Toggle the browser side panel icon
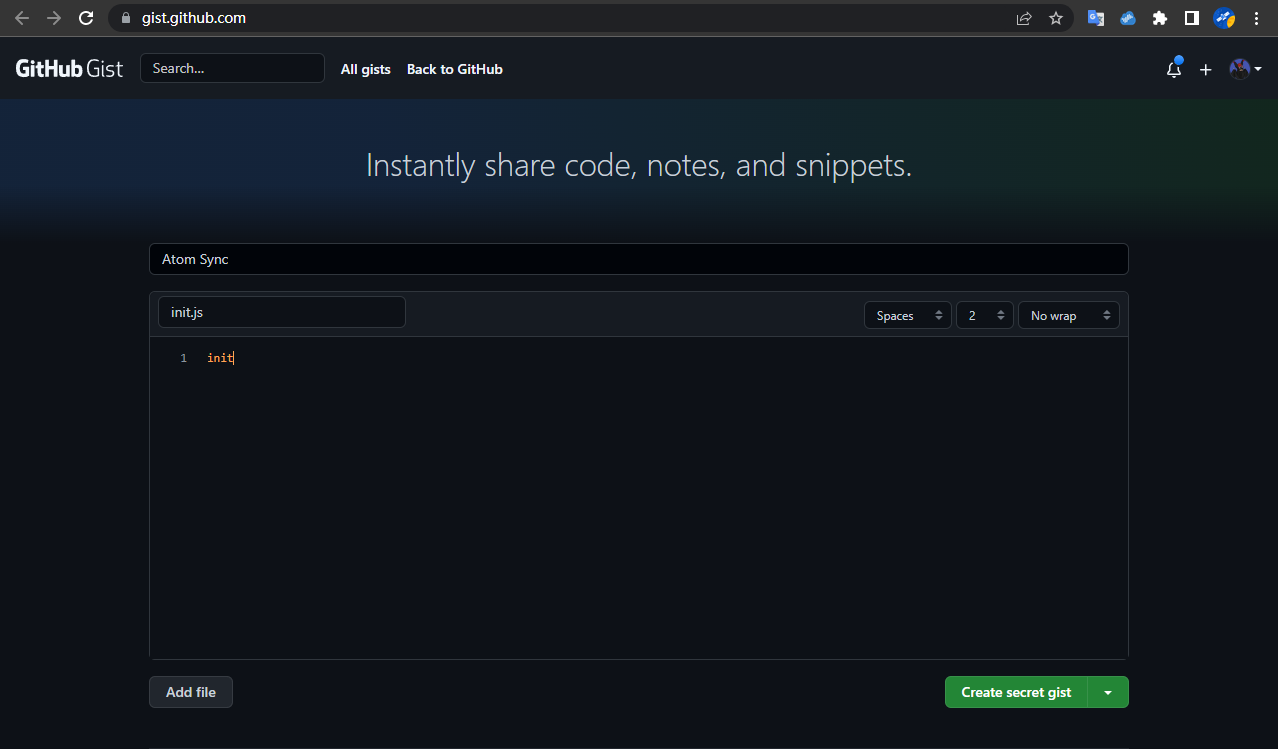 (x=1192, y=18)
